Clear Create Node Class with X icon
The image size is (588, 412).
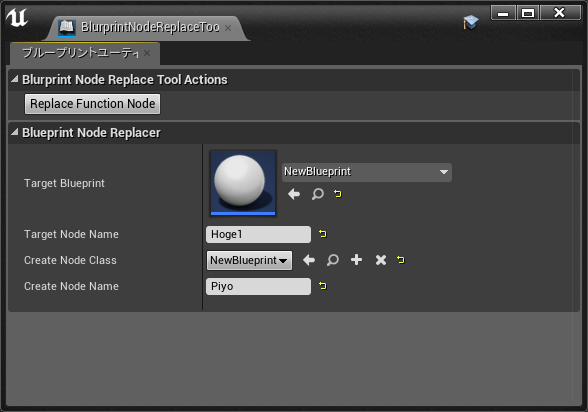click(x=381, y=260)
